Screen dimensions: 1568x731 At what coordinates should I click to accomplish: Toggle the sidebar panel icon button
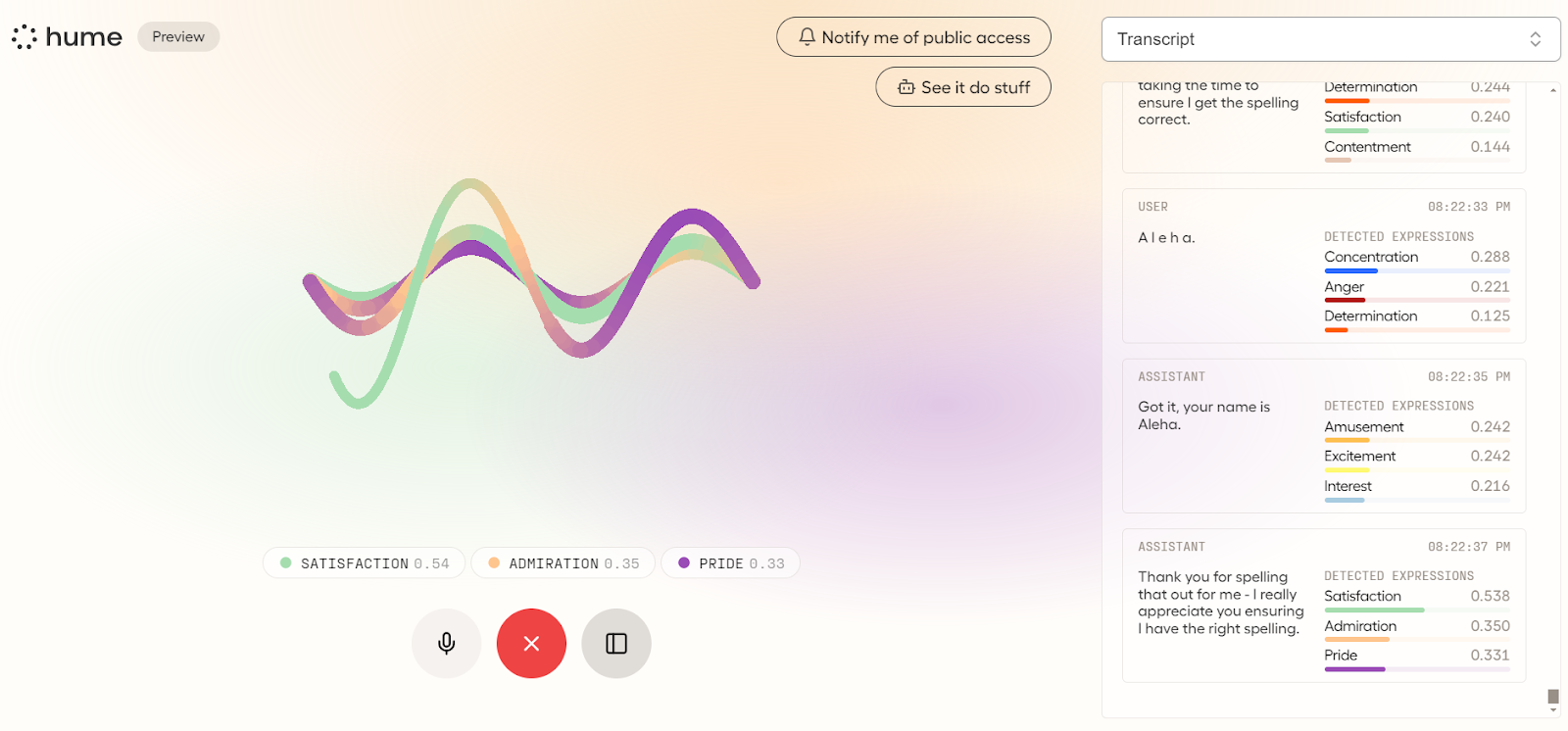pyautogui.click(x=616, y=644)
